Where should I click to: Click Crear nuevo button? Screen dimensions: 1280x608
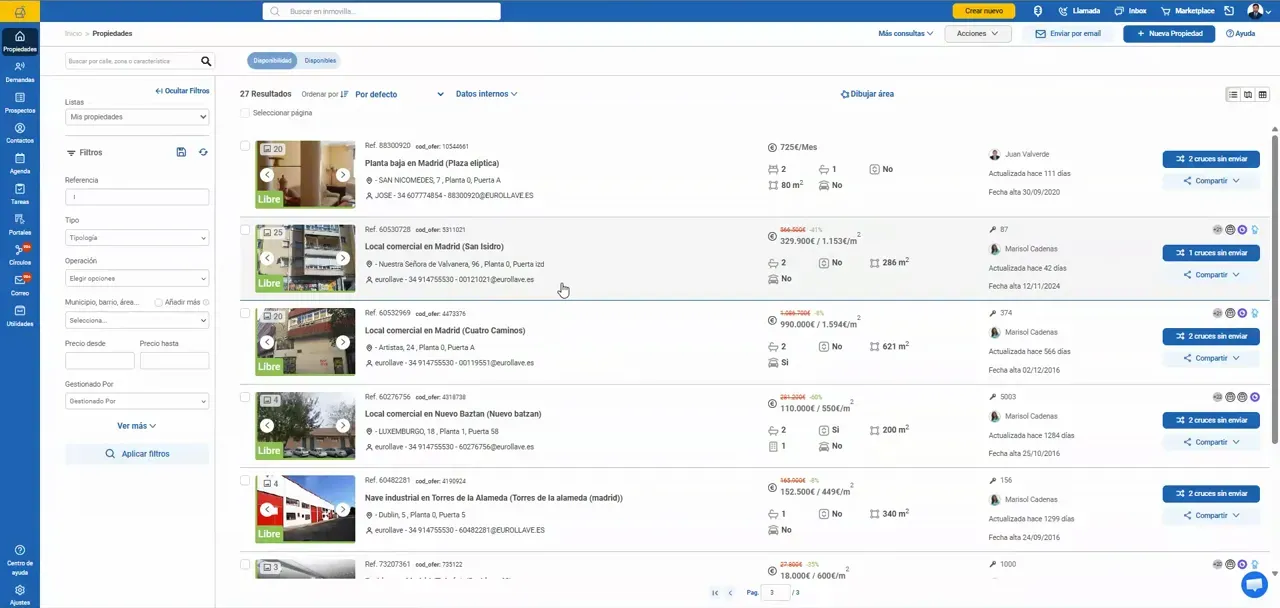pos(984,11)
